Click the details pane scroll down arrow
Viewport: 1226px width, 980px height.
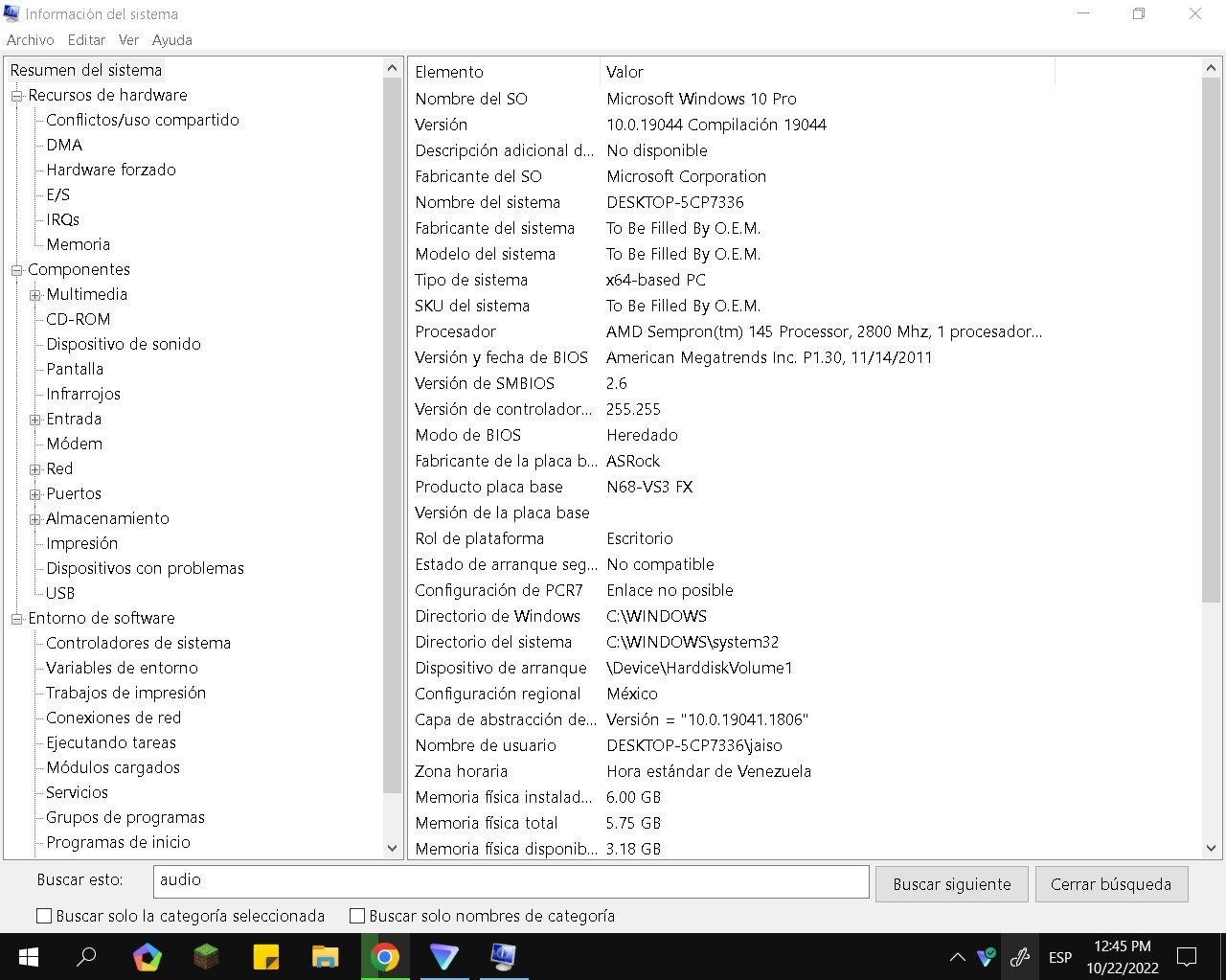[x=1211, y=848]
